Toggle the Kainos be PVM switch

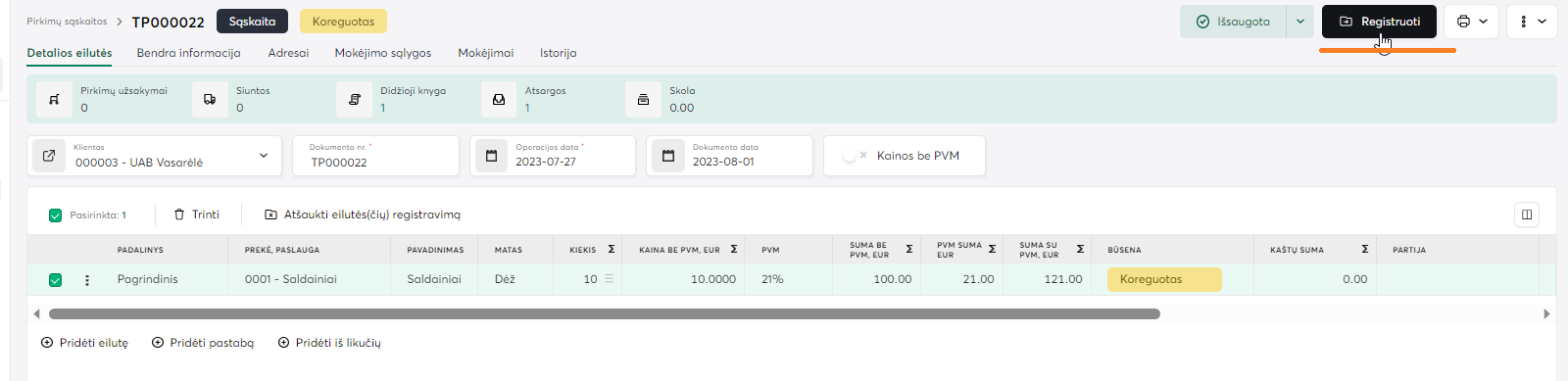853,156
